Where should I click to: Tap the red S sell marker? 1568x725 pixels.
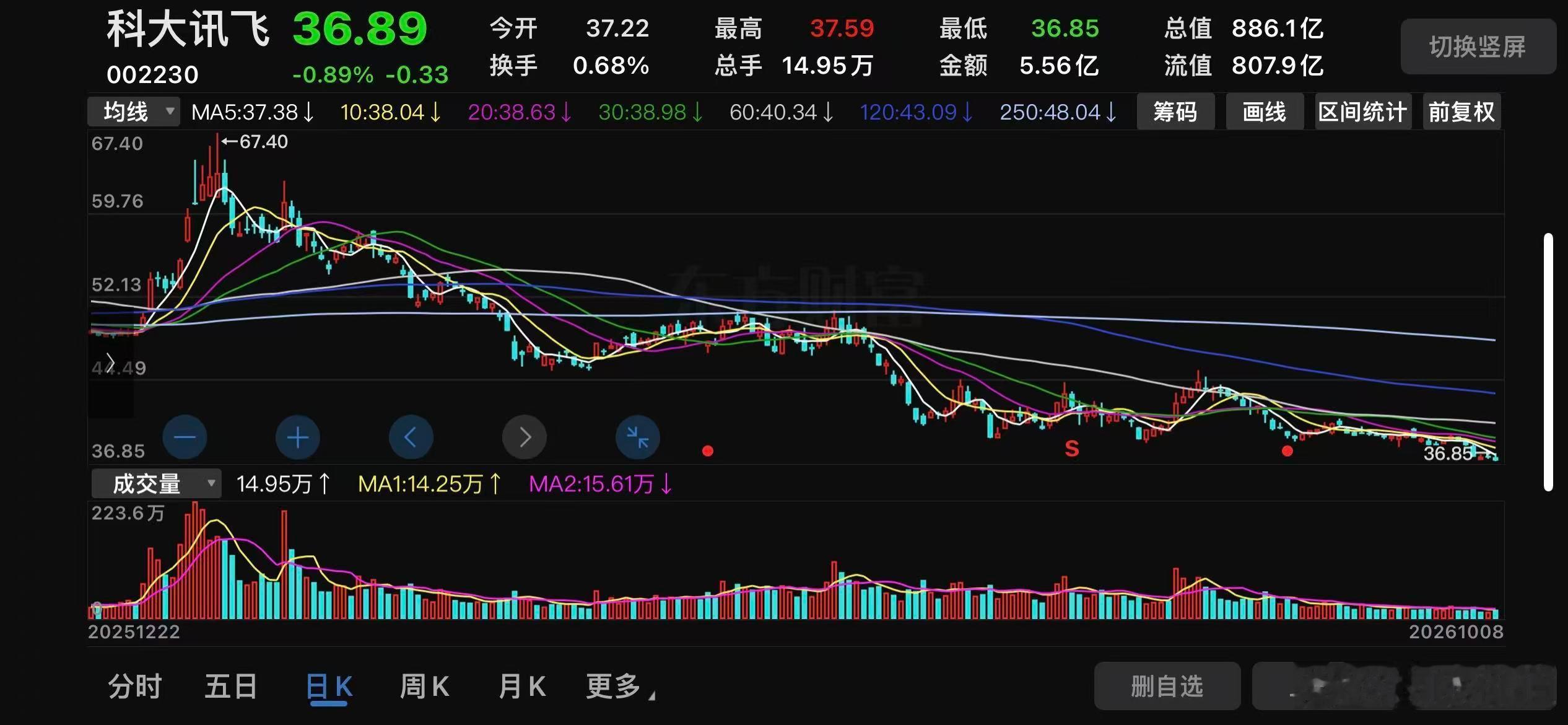pos(1072,448)
